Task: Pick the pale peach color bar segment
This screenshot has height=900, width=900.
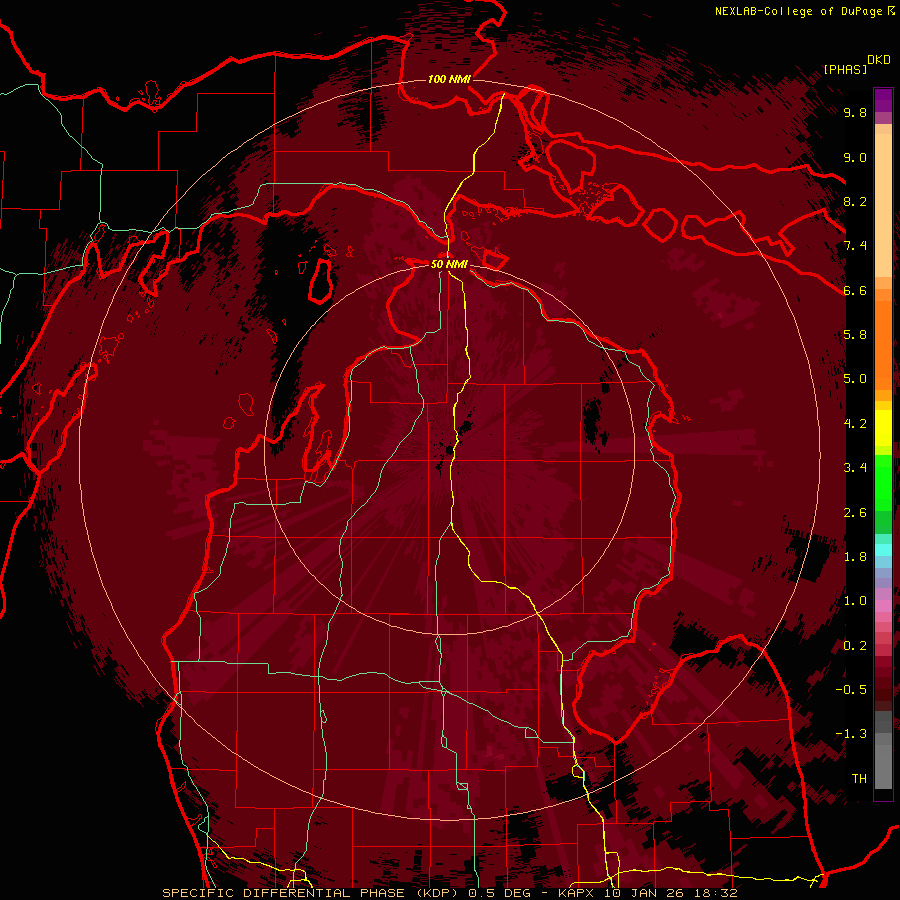Action: point(883,207)
